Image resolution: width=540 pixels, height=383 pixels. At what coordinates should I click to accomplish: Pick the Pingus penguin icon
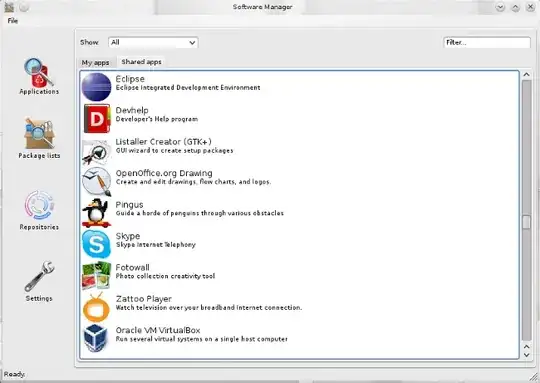coord(96,213)
